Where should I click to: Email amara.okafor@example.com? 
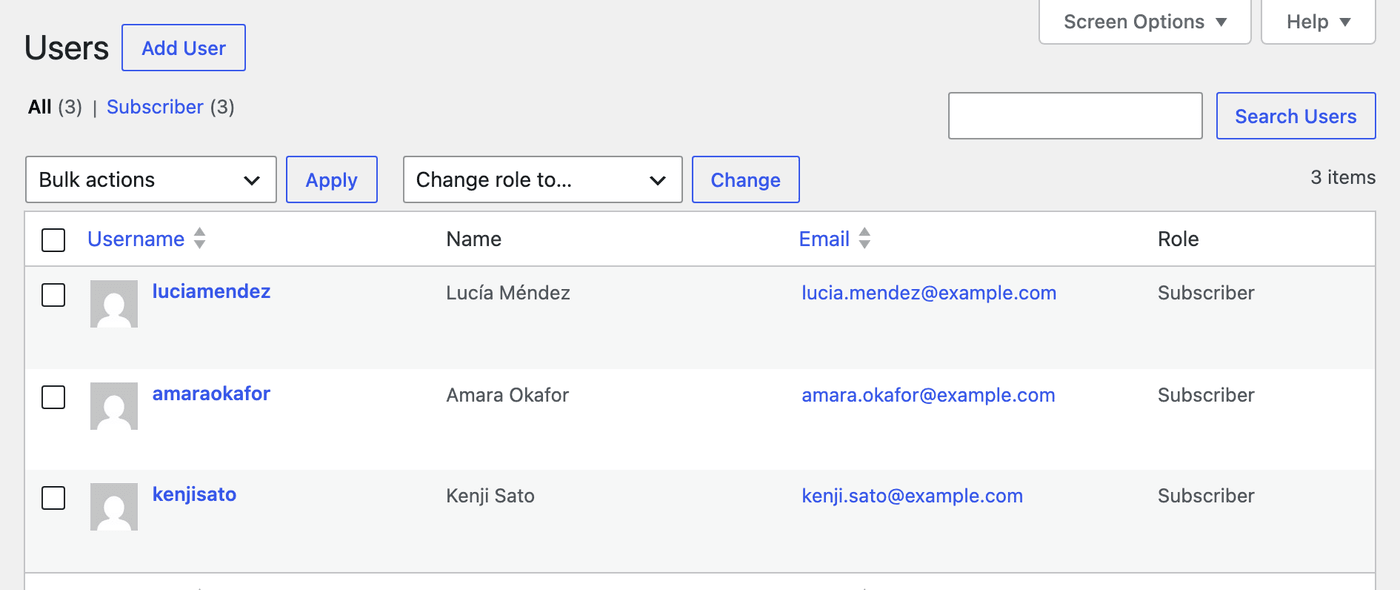click(x=928, y=395)
